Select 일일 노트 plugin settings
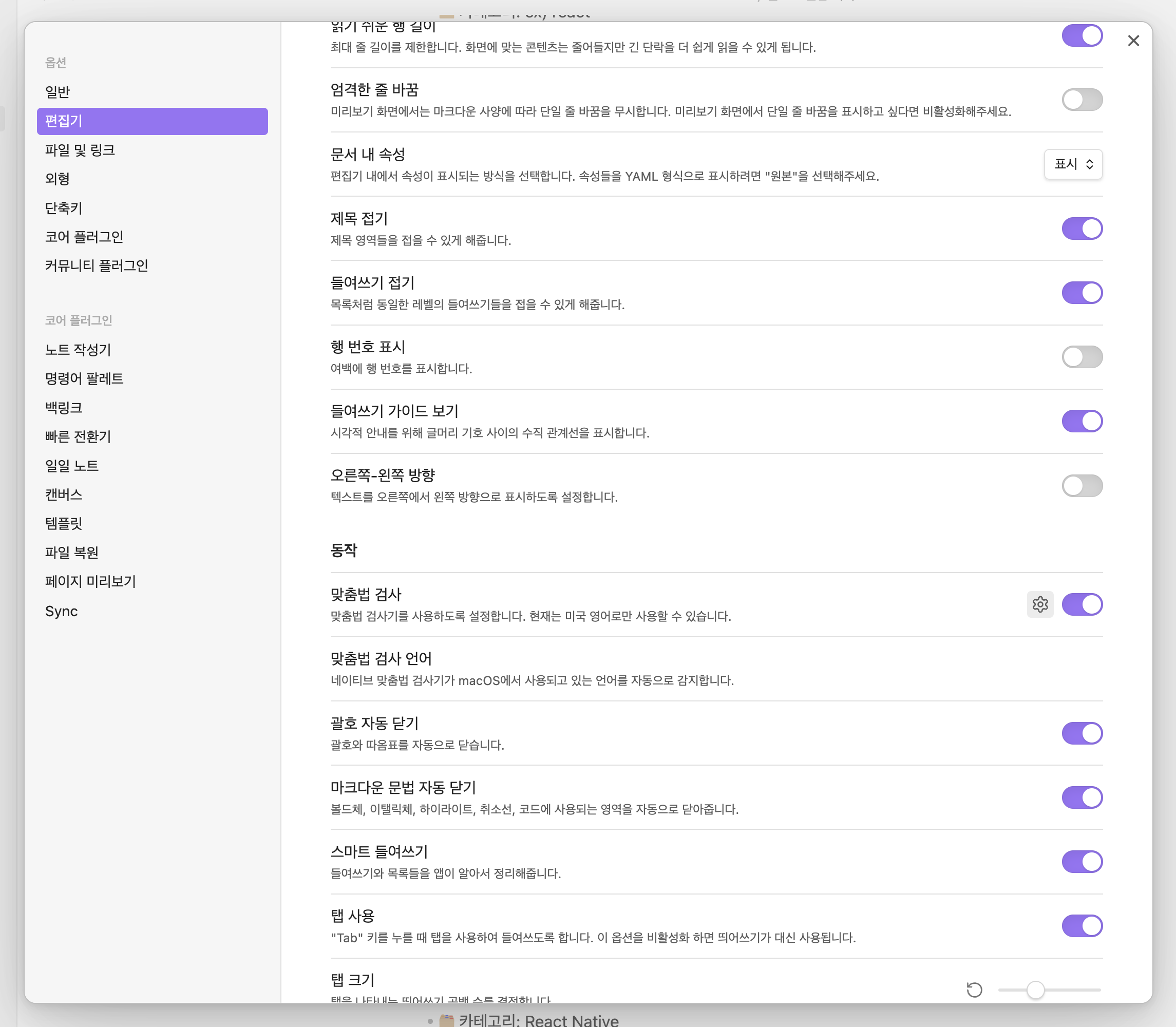 [x=71, y=466]
